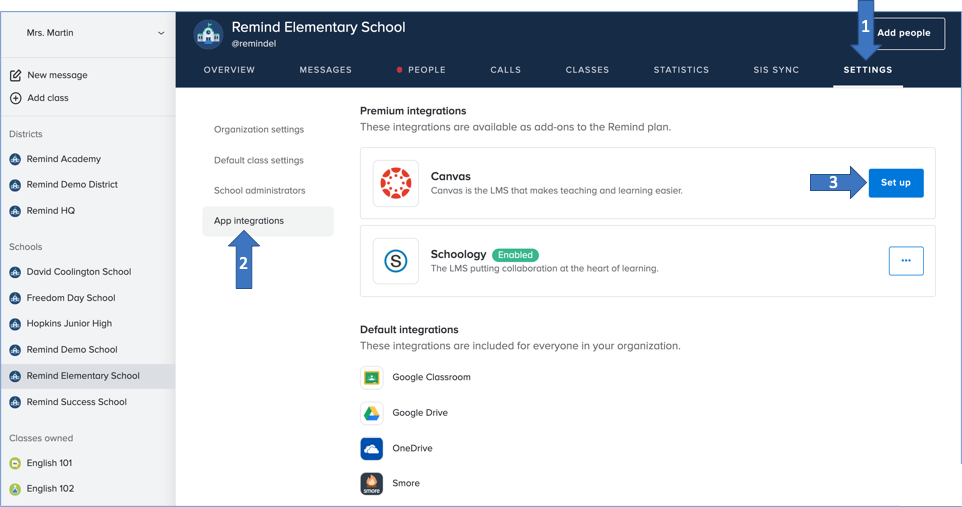The width and height of the screenshot is (962, 507).
Task: Open the English 101 class
Action: point(49,463)
